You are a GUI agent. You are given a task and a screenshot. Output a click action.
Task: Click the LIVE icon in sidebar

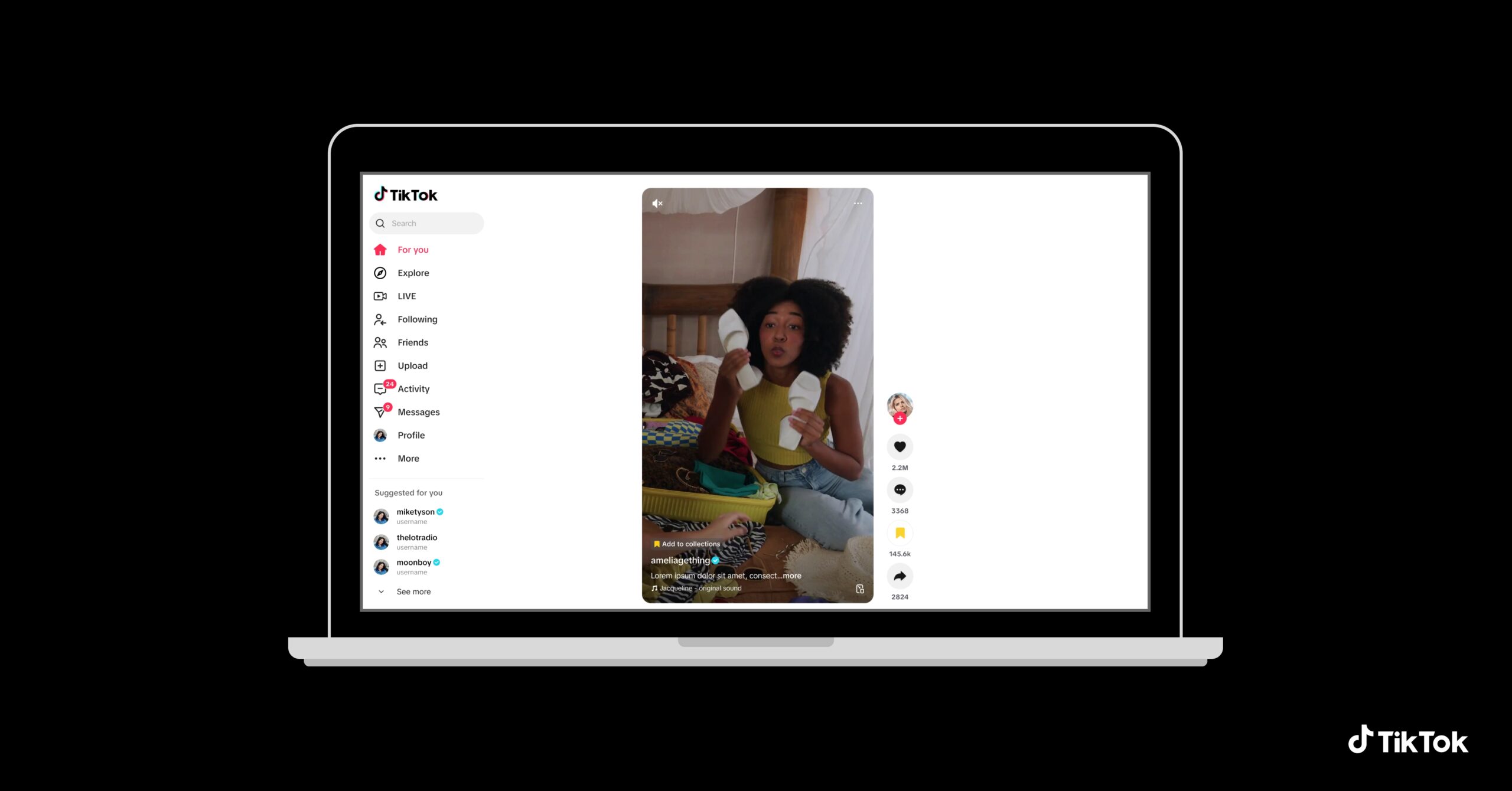(x=380, y=296)
